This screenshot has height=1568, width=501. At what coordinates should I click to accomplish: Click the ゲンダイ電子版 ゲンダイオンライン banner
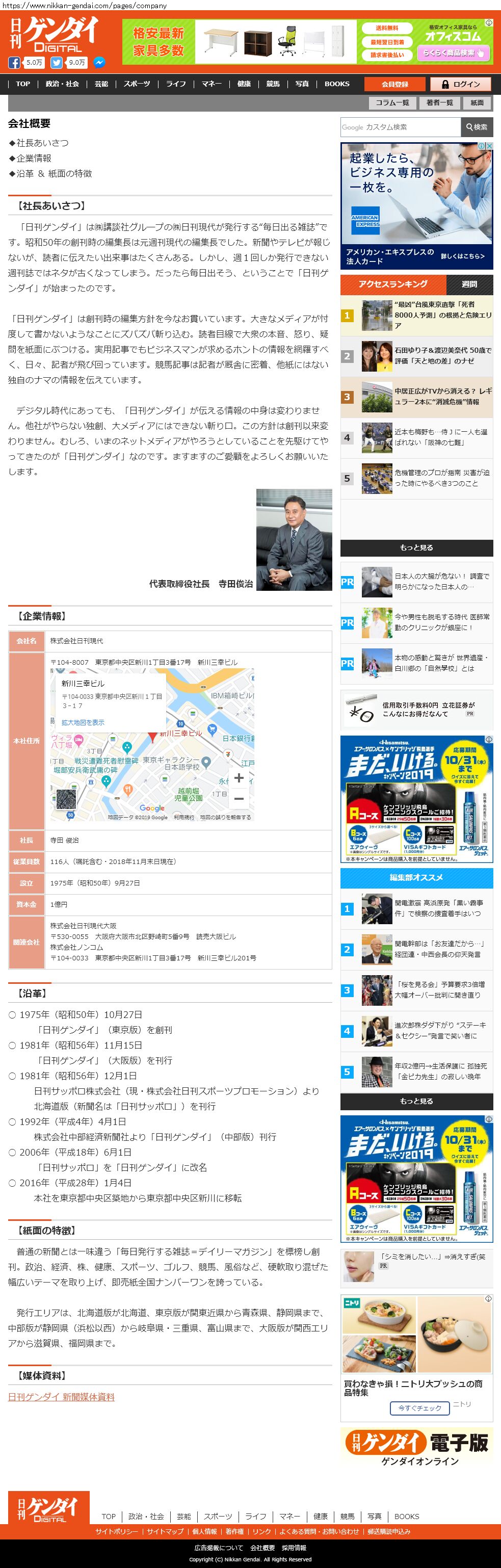point(416,1448)
